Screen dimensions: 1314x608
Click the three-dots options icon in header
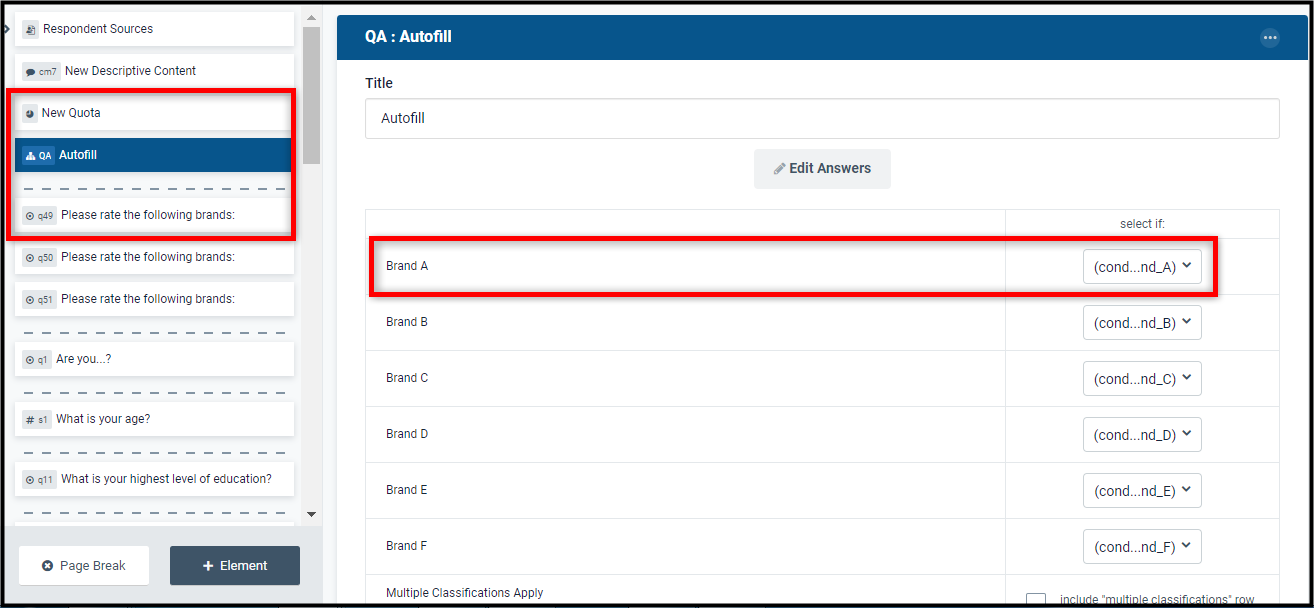(1270, 38)
